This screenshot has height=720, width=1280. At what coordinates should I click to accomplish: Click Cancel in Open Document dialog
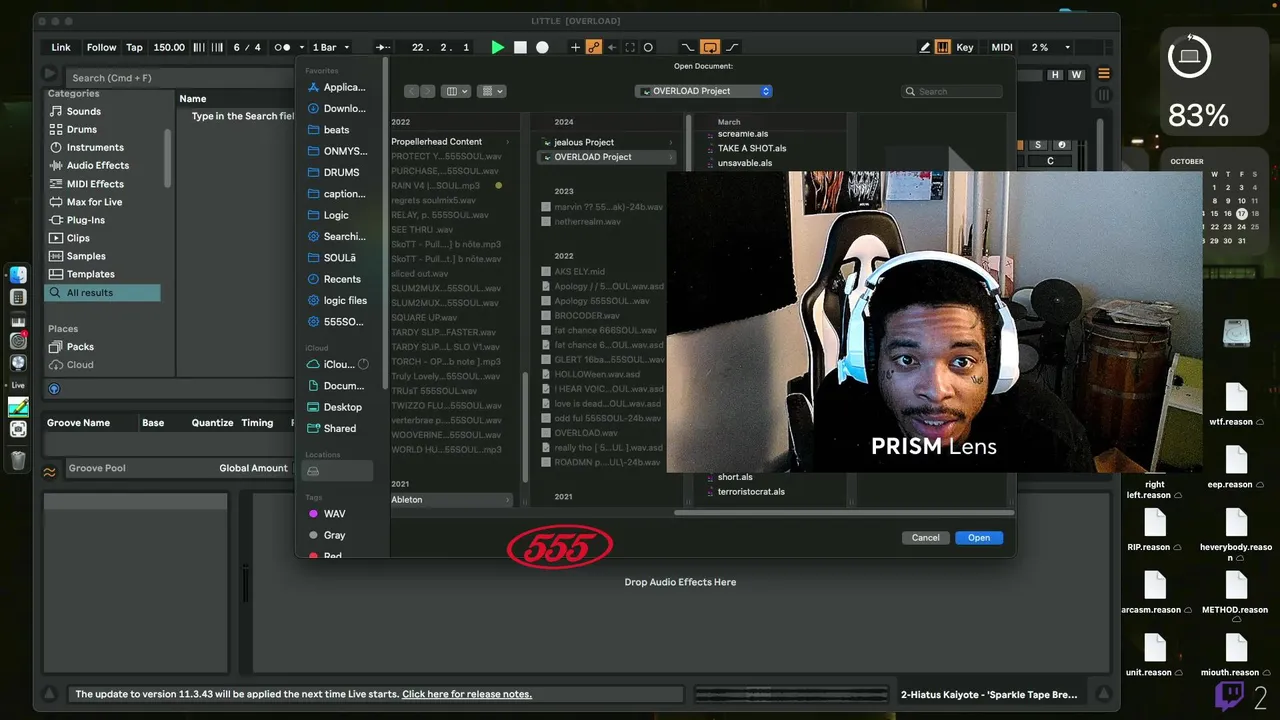click(x=925, y=537)
